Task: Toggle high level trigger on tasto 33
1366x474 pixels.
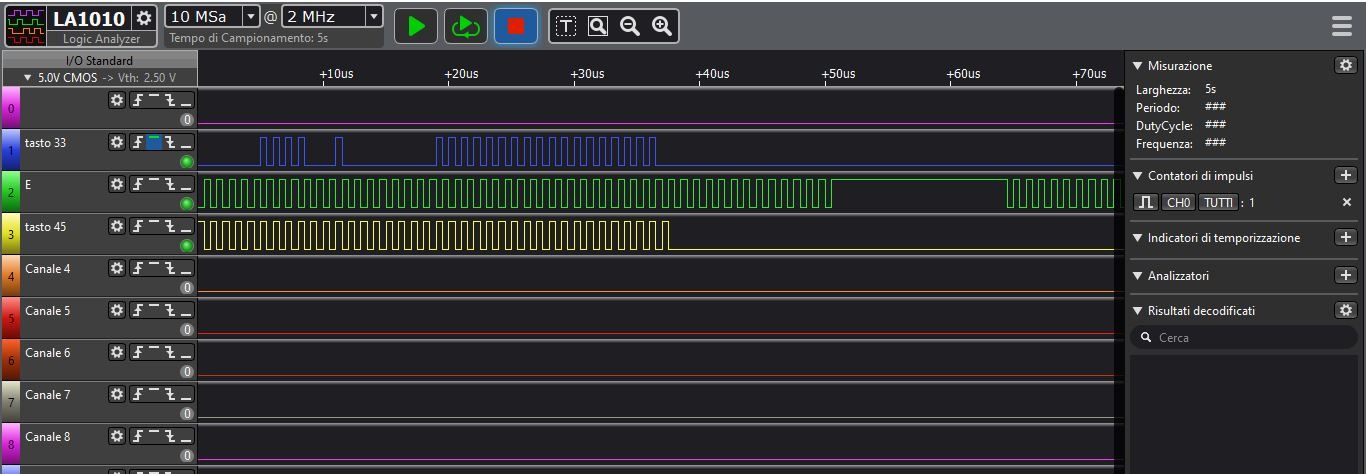Action: (154, 143)
